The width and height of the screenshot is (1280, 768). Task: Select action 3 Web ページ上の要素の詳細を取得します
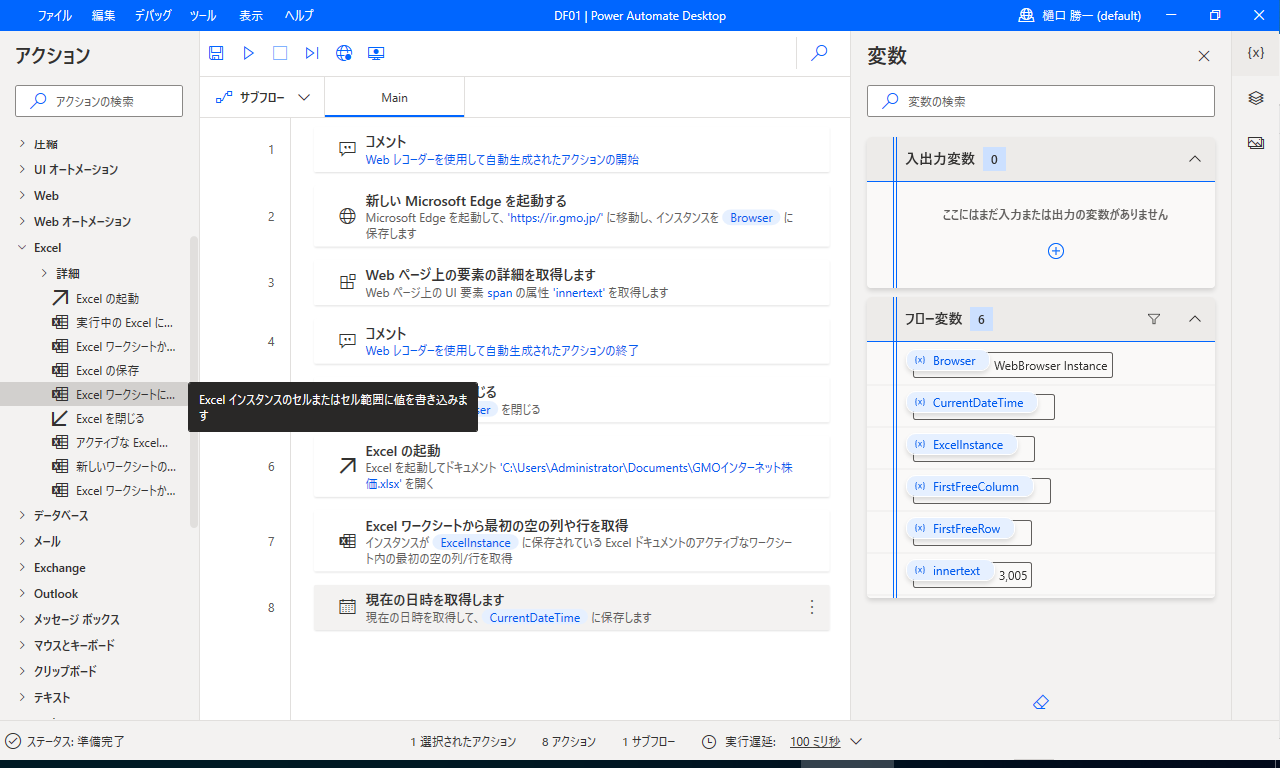pos(571,282)
